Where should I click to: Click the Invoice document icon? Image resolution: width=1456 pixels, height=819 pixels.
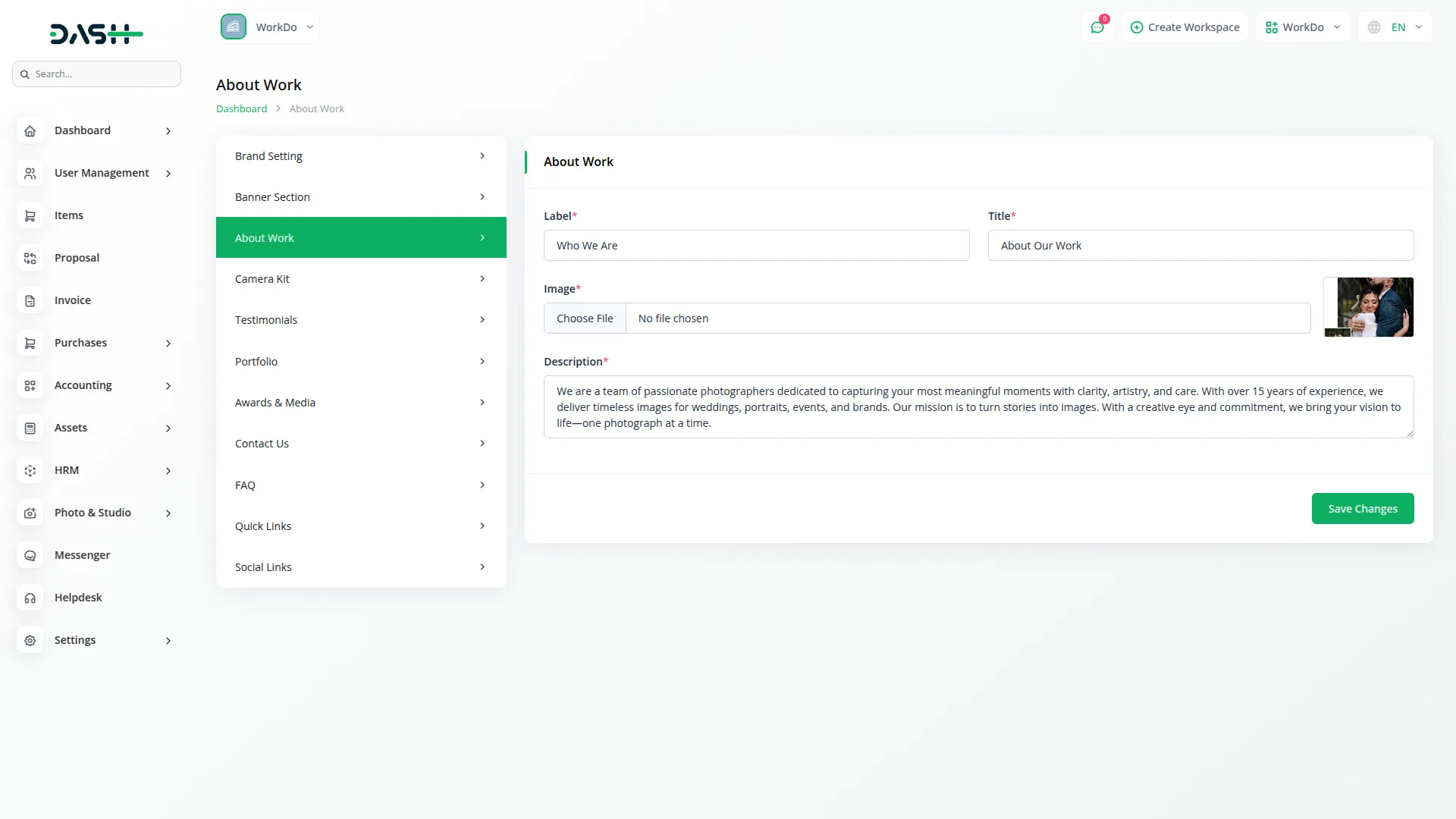tap(30, 301)
